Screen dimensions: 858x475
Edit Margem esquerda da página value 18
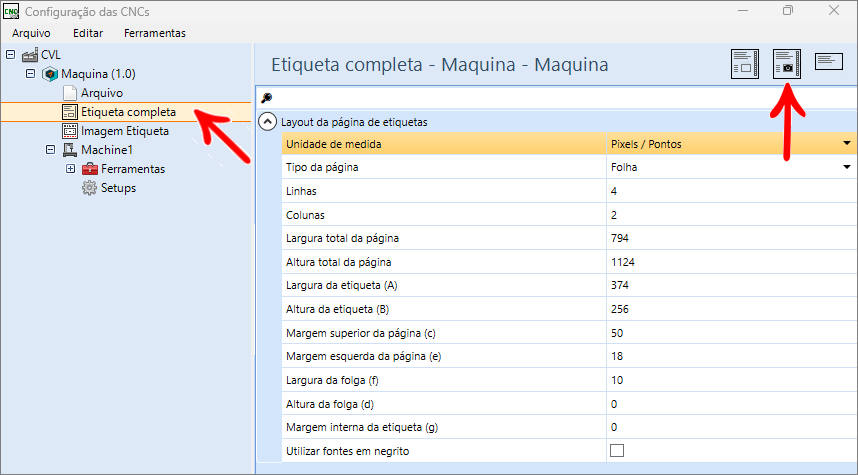click(x=731, y=356)
